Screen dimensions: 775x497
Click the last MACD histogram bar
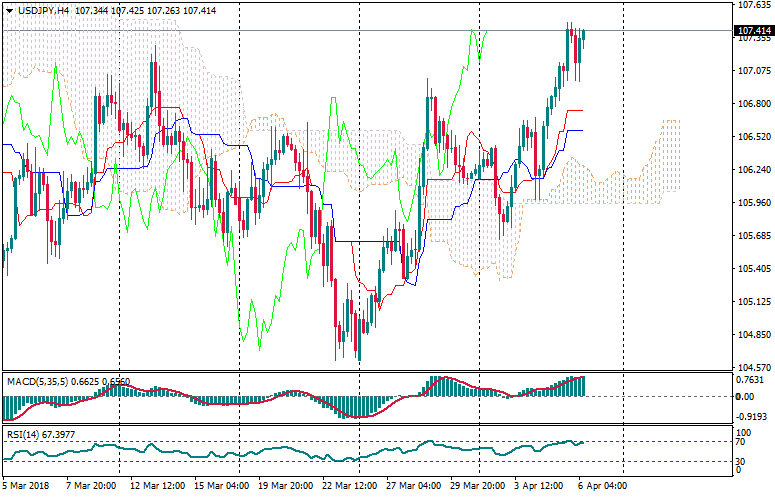pyautogui.click(x=582, y=385)
